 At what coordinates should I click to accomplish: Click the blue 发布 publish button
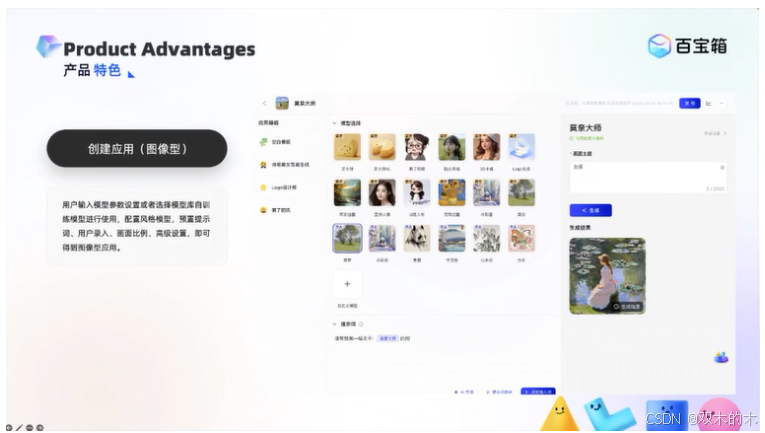pyautogui.click(x=689, y=103)
